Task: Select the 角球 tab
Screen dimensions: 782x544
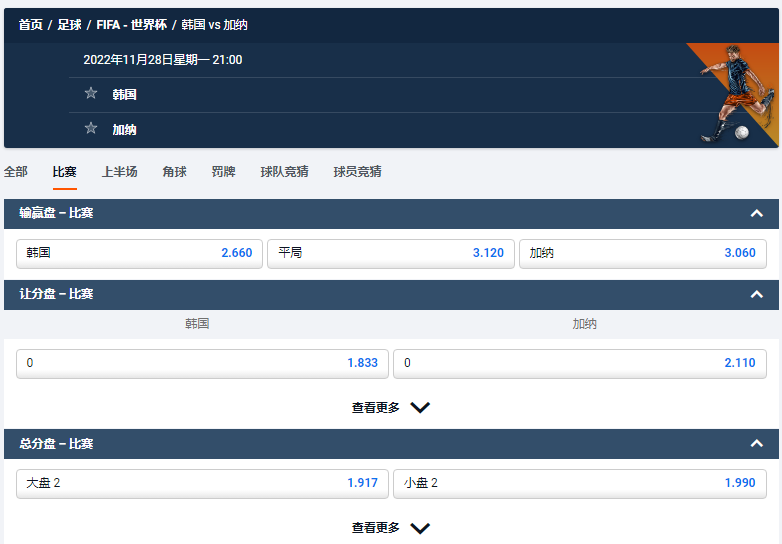Action: pos(175,172)
